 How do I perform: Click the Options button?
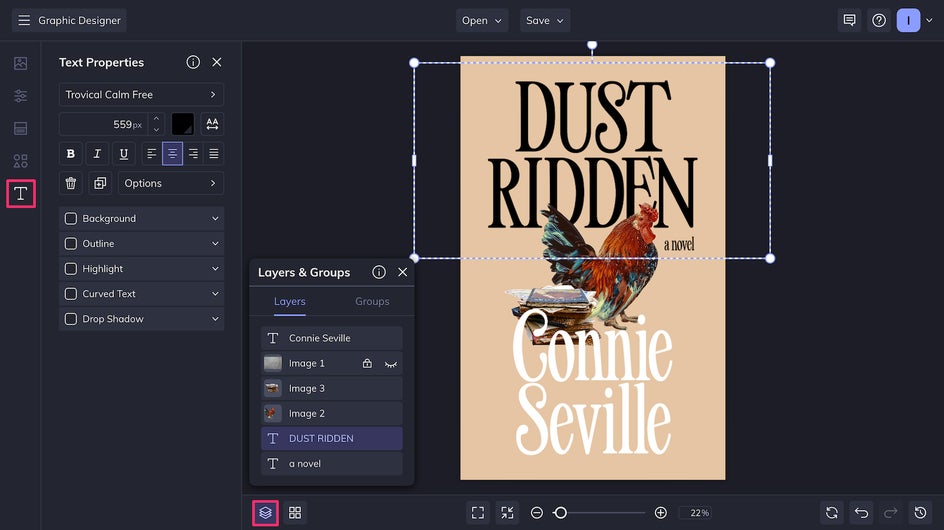tap(170, 183)
